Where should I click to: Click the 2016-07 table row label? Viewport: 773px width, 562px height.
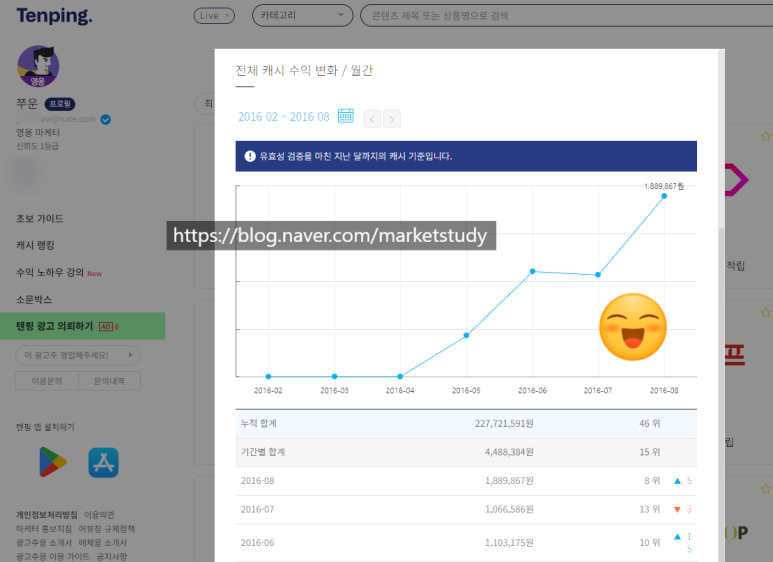(x=257, y=509)
